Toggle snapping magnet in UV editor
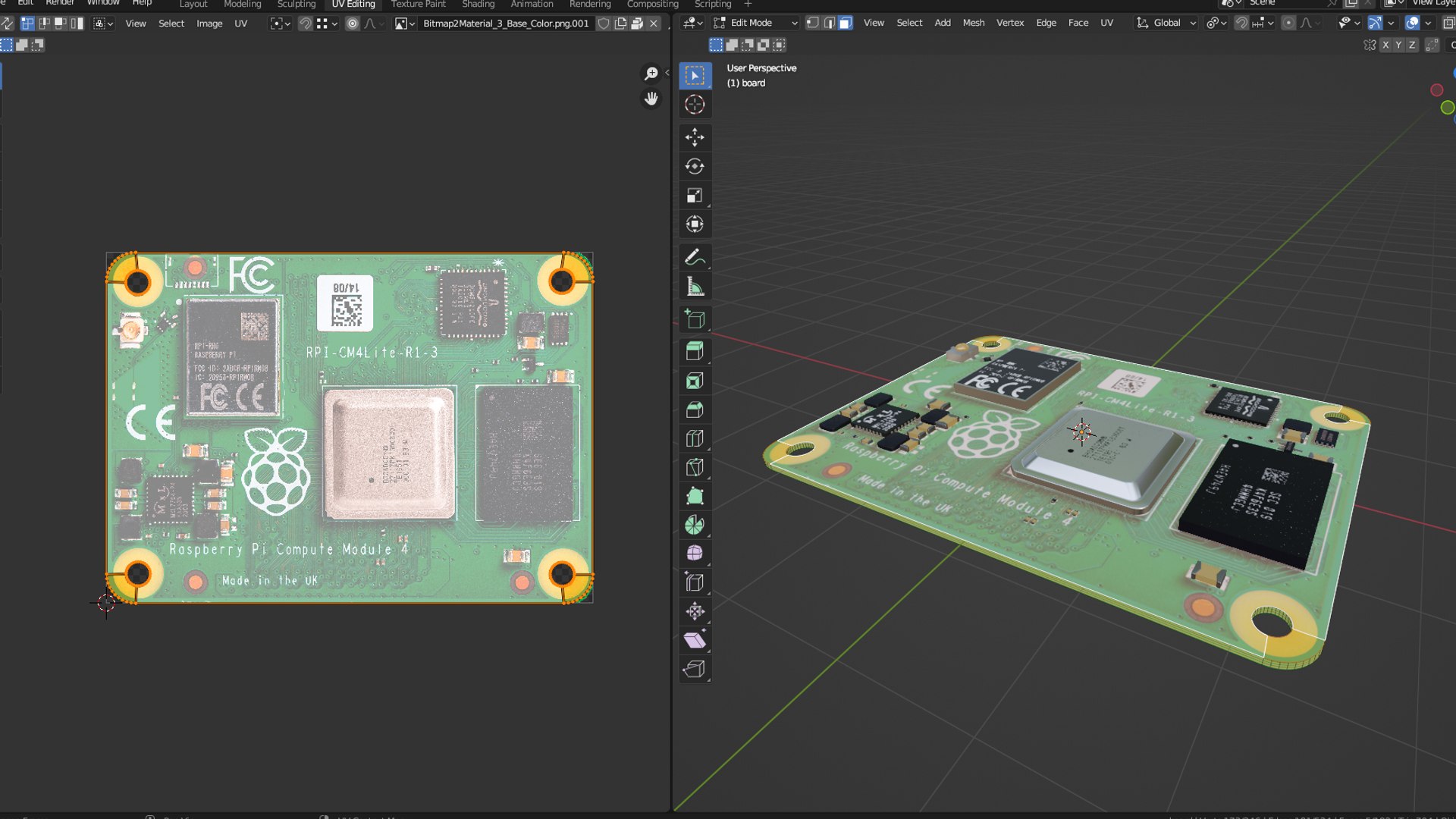The height and width of the screenshot is (819, 1456). 305,24
